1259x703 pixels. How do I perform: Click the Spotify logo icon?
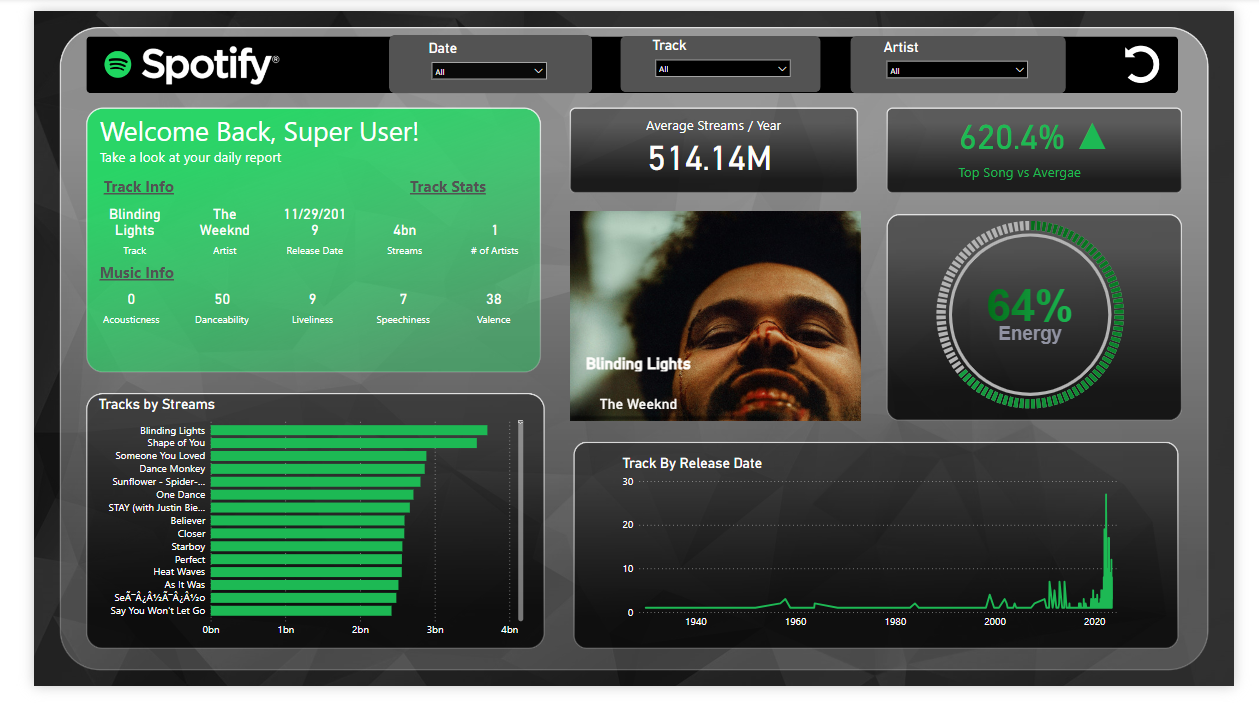[118, 64]
